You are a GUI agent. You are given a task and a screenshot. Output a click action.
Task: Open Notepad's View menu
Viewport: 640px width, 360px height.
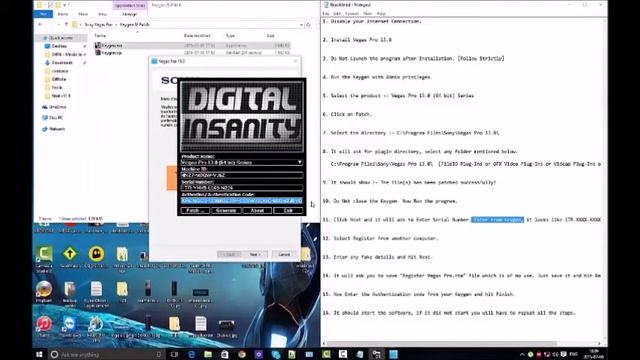[367, 13]
